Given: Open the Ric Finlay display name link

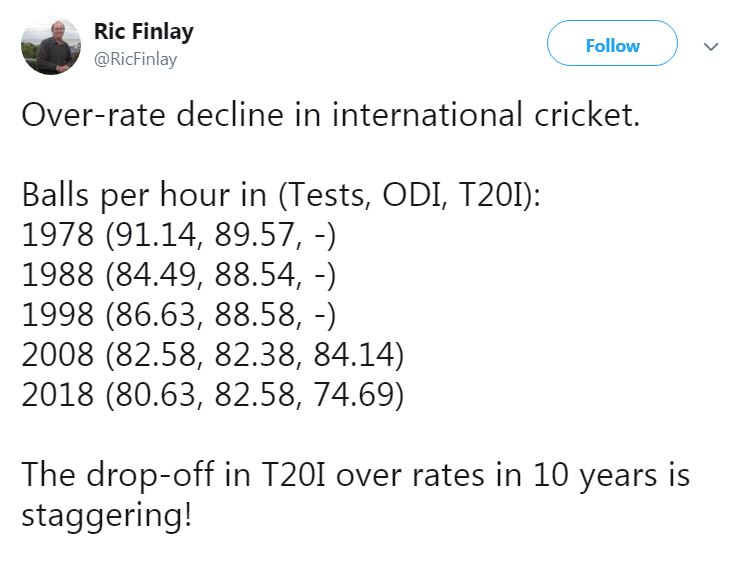Looking at the screenshot, I should pos(143,31).
